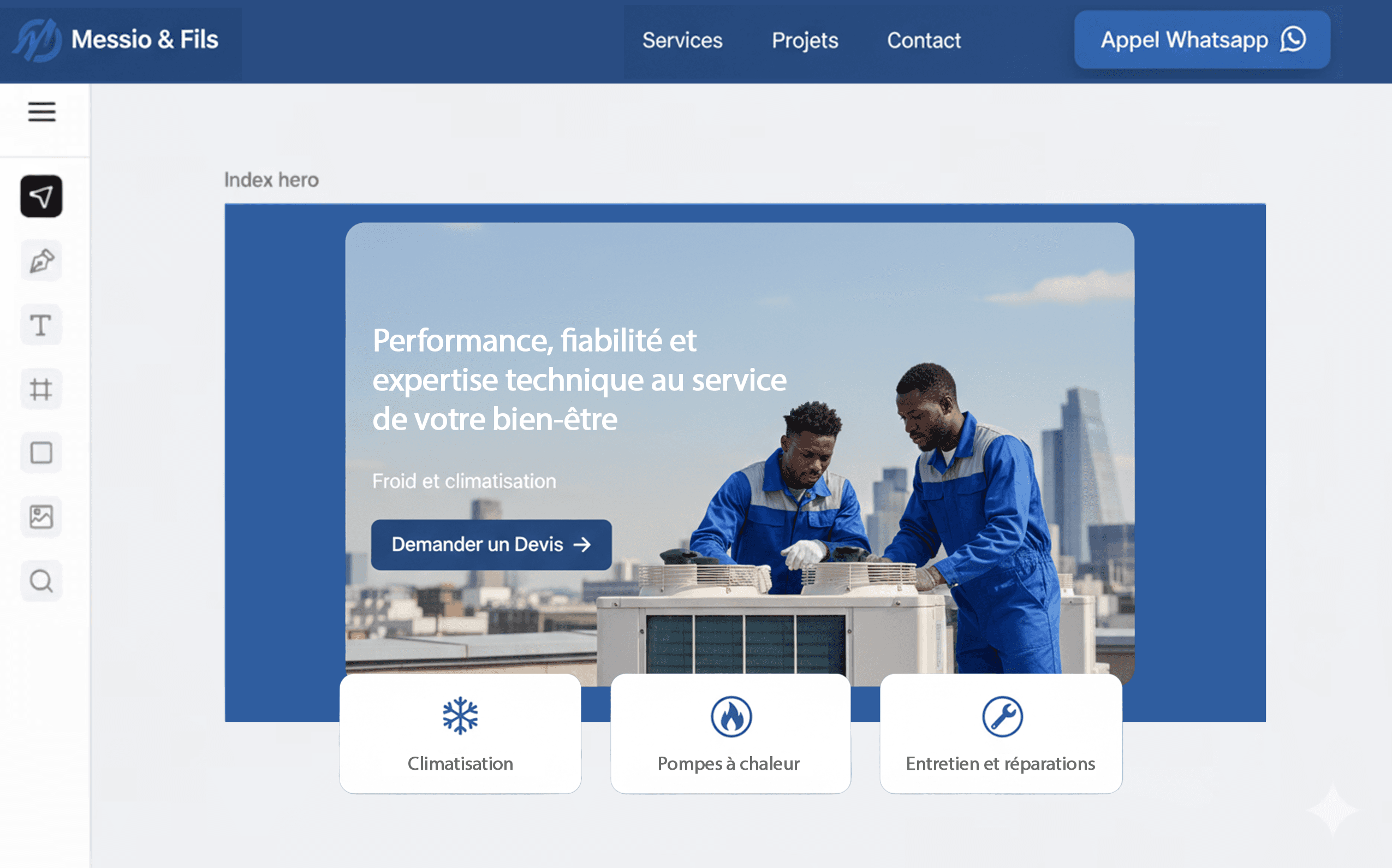Click the sparkle assistant icon bottom corner
The height and width of the screenshot is (868, 1392).
coord(1333,811)
